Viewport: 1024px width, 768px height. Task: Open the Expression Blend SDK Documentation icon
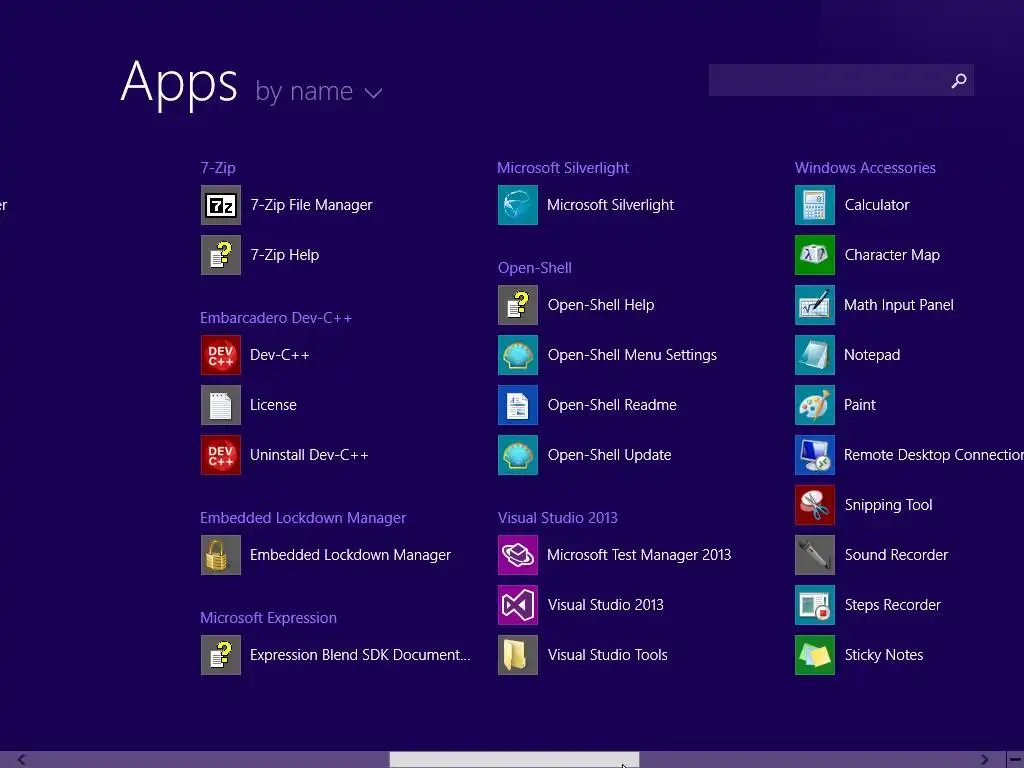[221, 654]
